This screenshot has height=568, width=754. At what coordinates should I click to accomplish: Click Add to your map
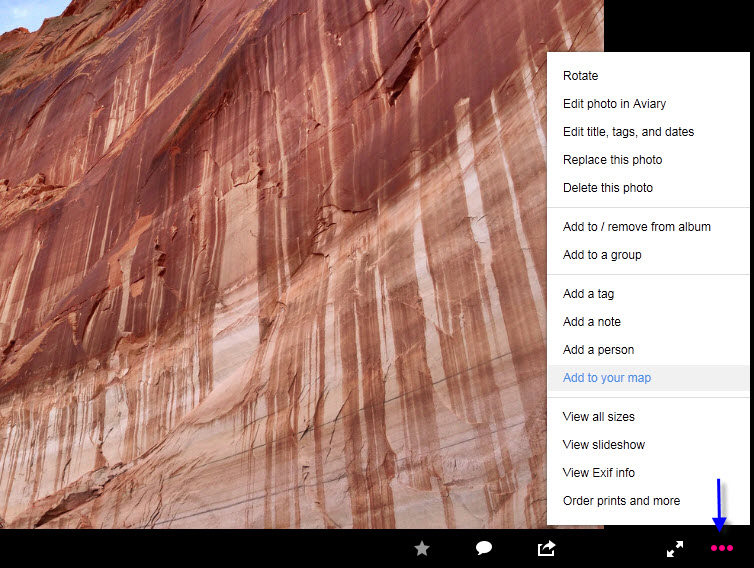pyautogui.click(x=648, y=378)
